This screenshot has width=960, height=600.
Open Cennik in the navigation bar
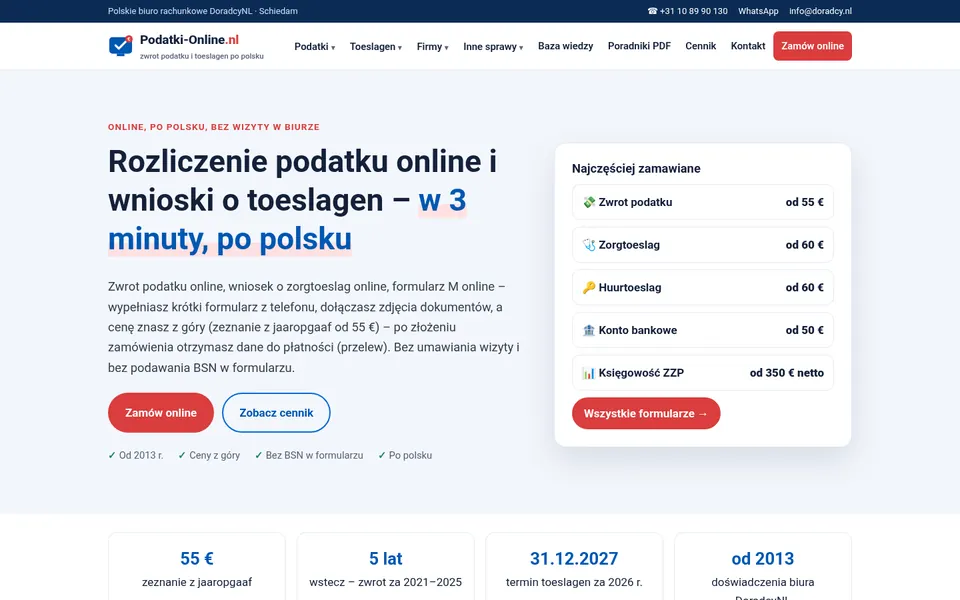point(700,46)
